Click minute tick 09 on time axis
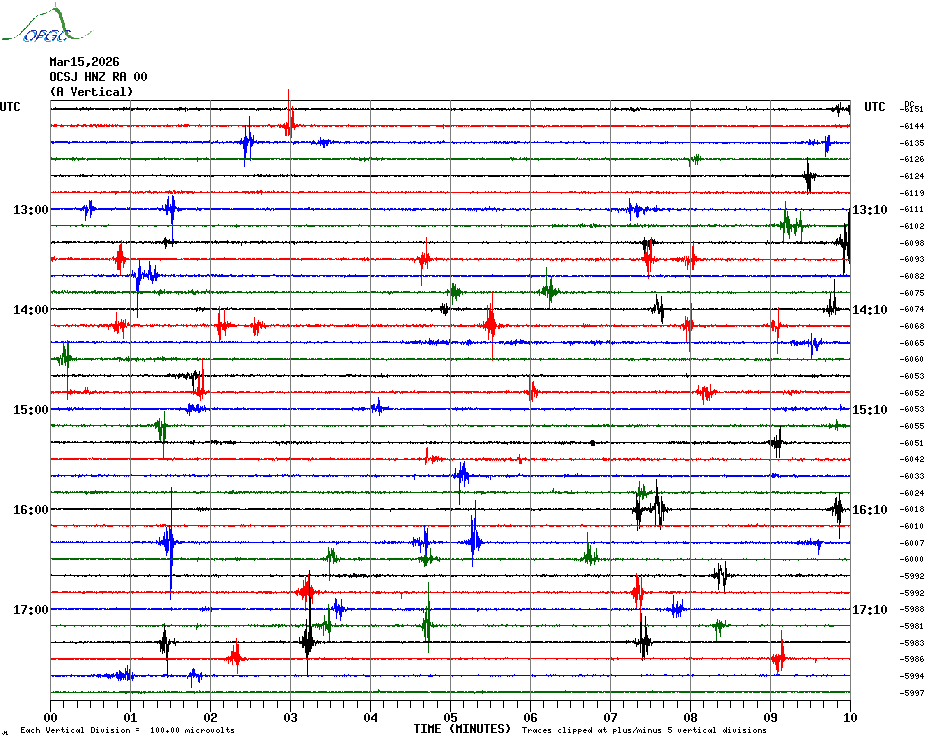 coord(770,717)
